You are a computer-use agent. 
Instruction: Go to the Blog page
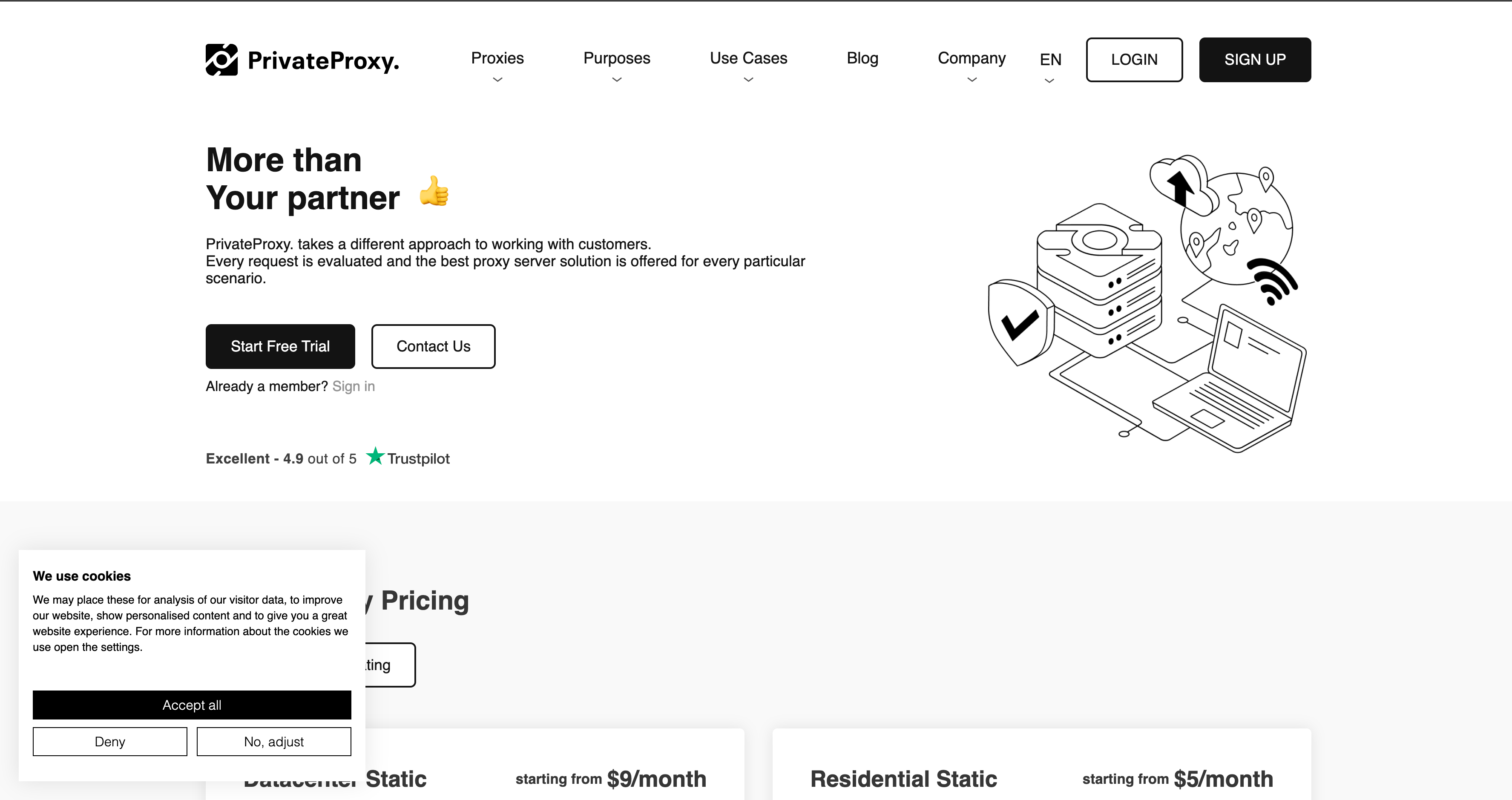[x=862, y=58]
